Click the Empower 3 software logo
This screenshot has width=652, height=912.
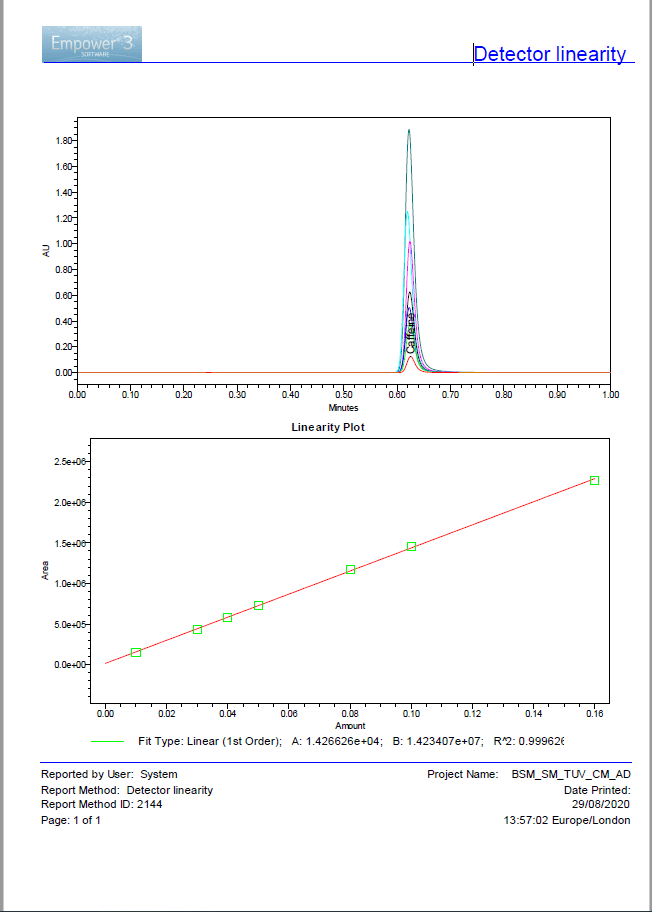click(92, 44)
